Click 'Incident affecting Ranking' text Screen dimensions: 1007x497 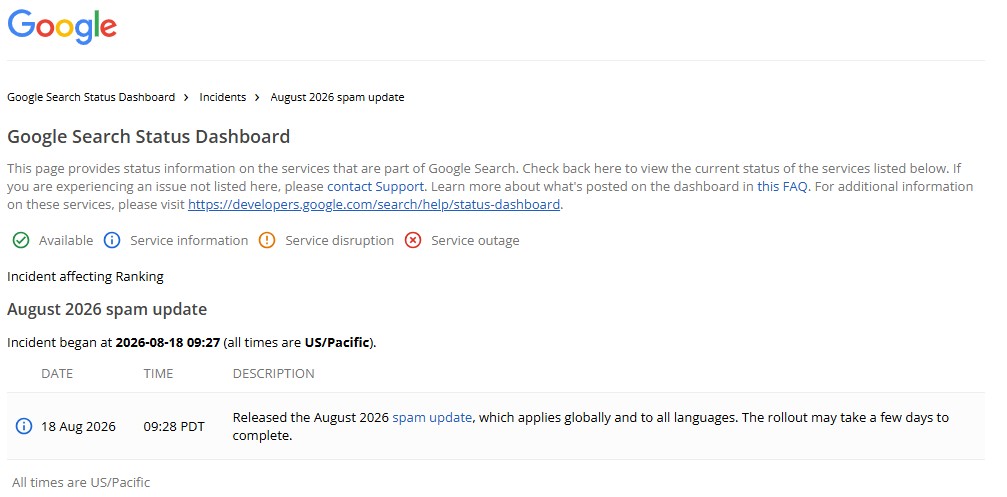coord(85,277)
